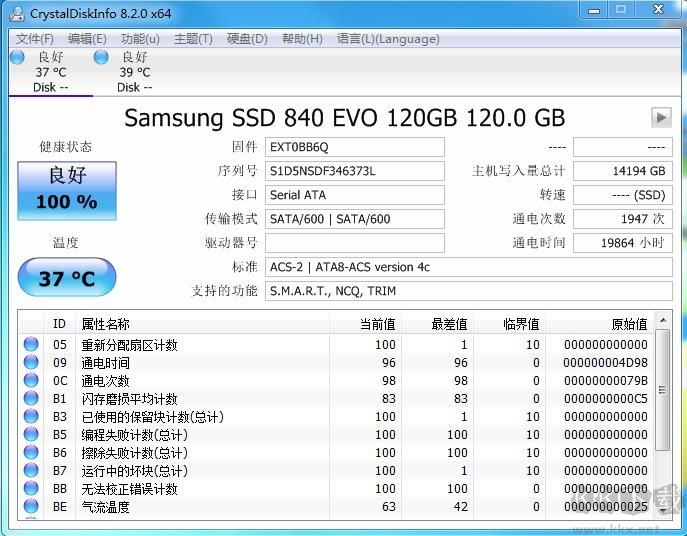Select the 闪存磨损平均计数 attribute row
The image size is (687, 536).
coord(336,398)
